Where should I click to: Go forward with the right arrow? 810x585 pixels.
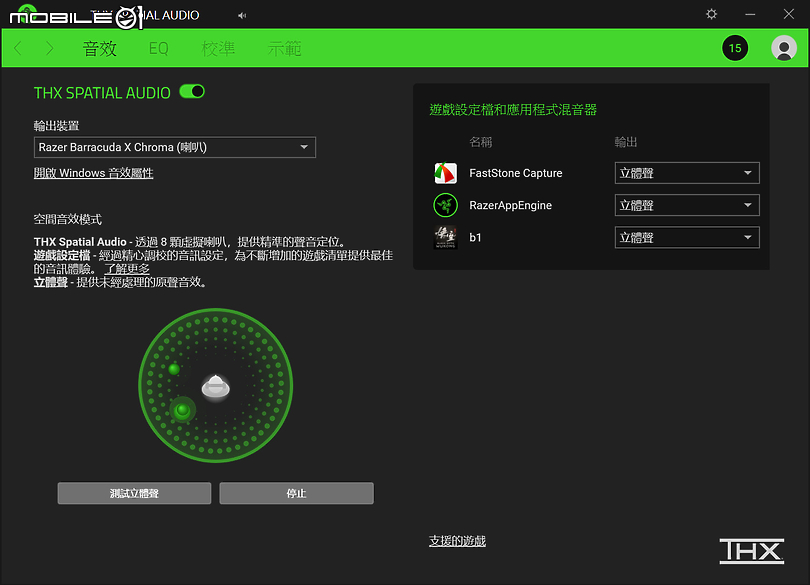pyautogui.click(x=49, y=48)
